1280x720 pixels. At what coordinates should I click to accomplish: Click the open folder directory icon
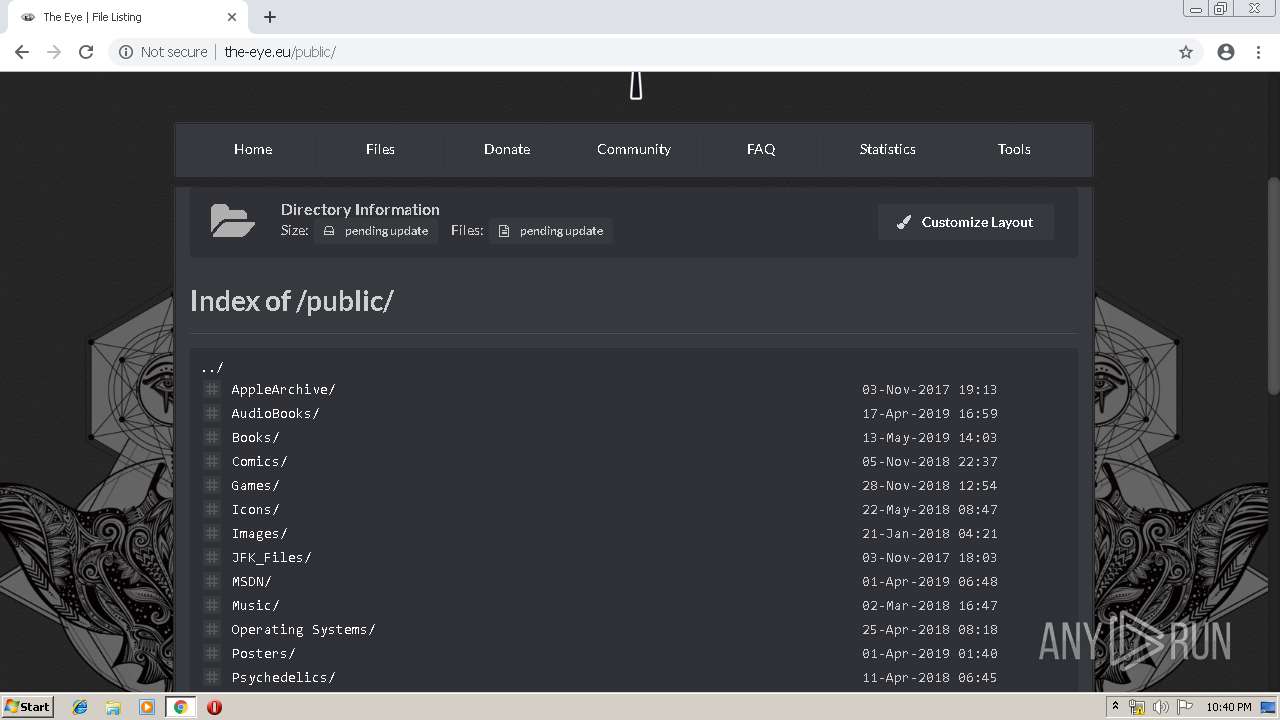[233, 221]
